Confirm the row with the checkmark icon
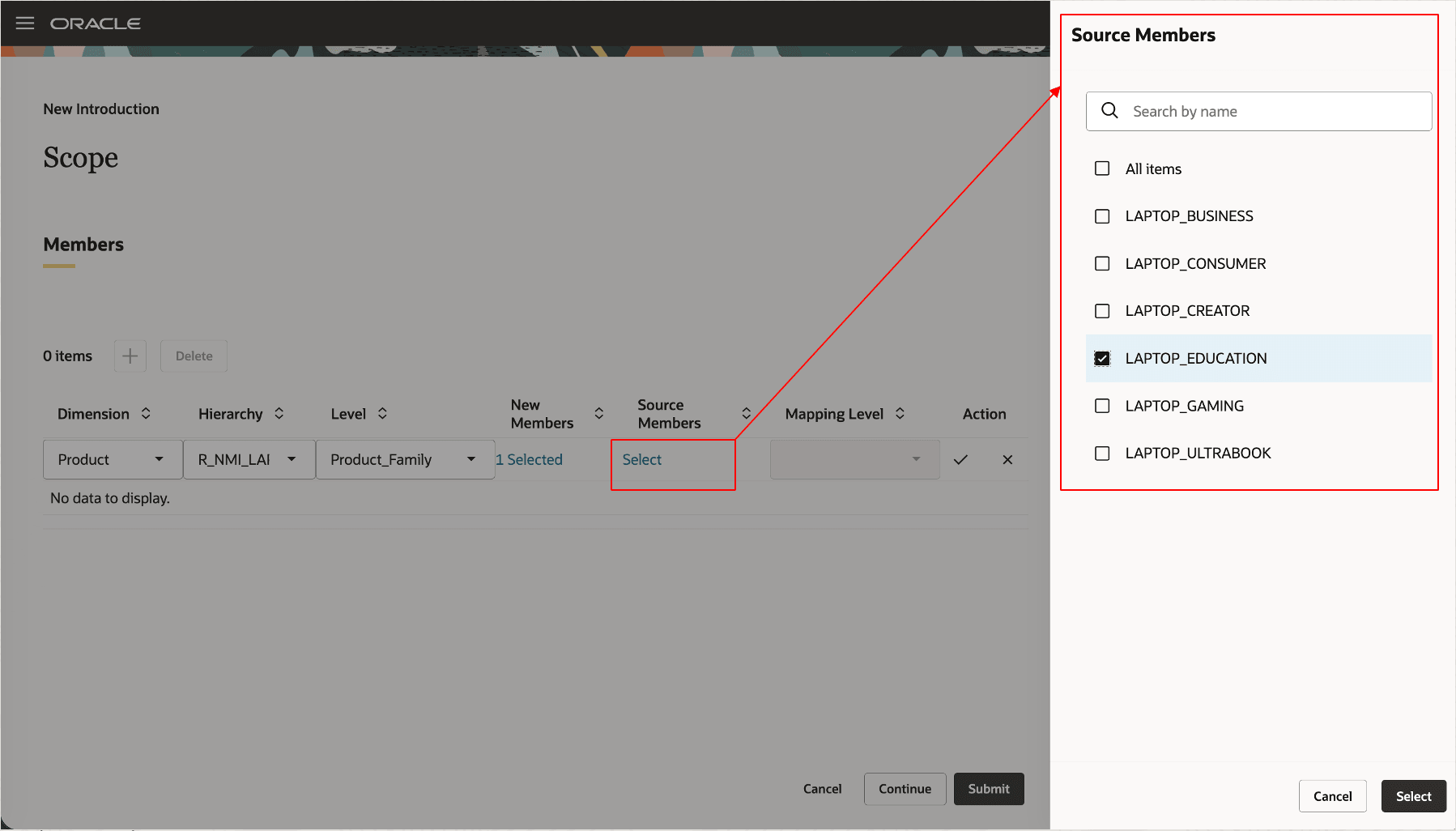The height and width of the screenshot is (831, 1456). (x=960, y=459)
